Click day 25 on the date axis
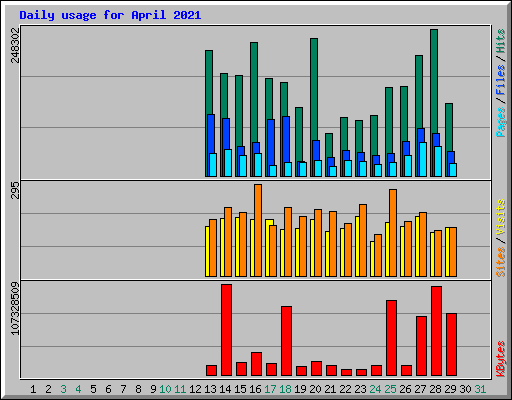Screen dimensions: 512x400 point(390,389)
